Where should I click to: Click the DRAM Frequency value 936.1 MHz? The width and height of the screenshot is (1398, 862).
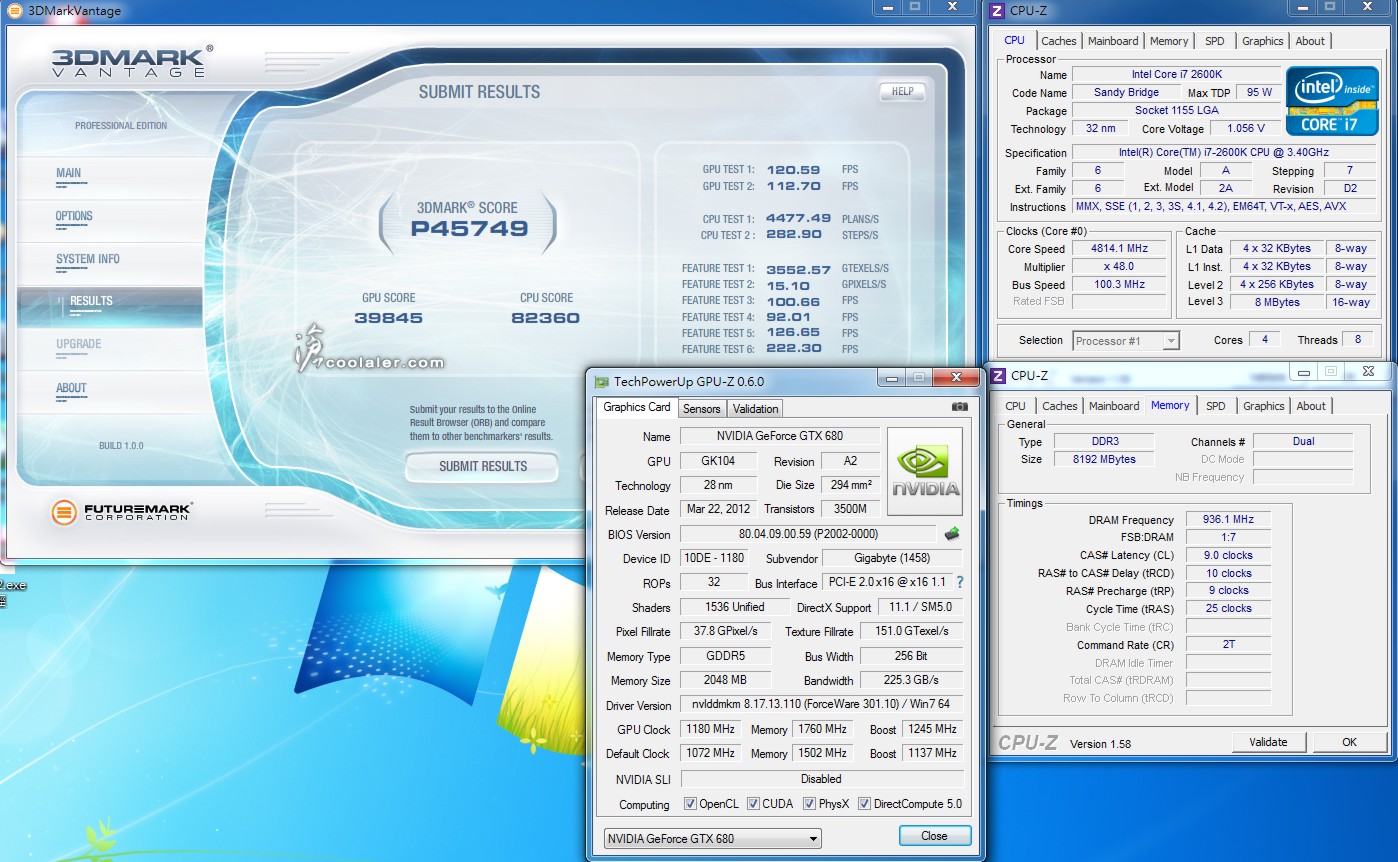(1229, 520)
